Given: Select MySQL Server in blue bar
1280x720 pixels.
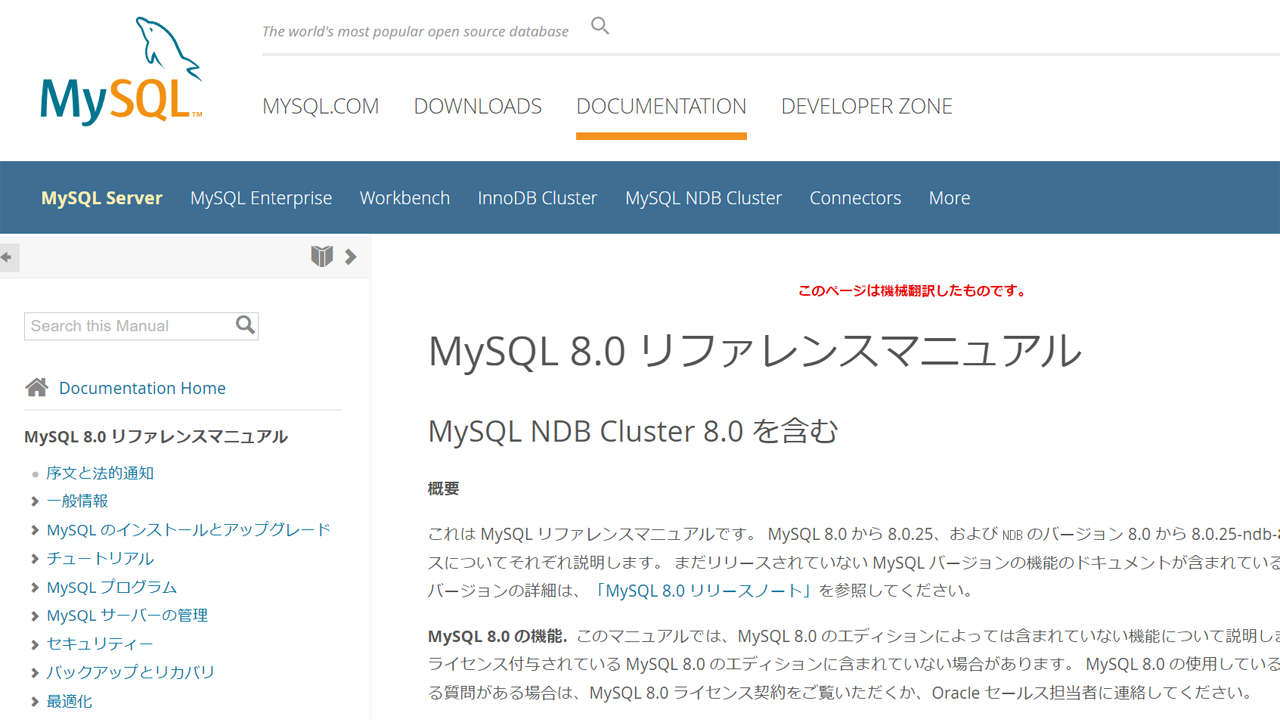Looking at the screenshot, I should [x=101, y=198].
